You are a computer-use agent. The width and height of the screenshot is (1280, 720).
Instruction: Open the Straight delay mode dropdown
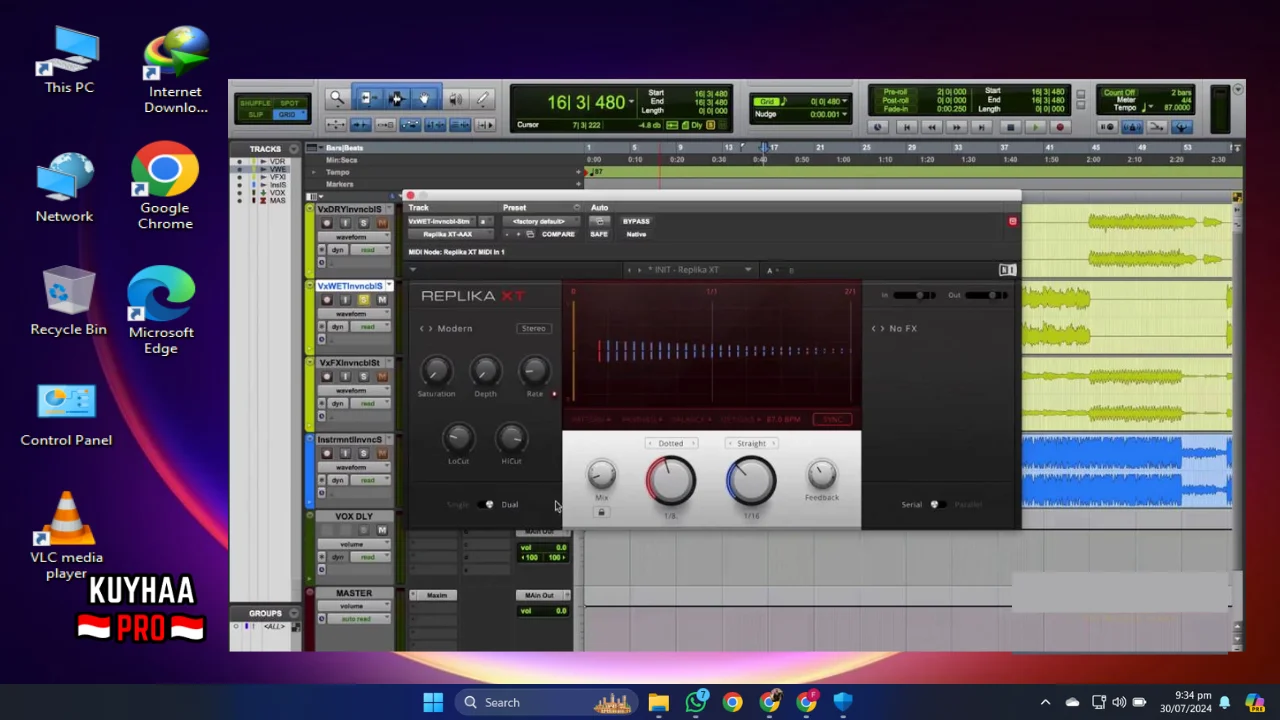pyautogui.click(x=751, y=443)
